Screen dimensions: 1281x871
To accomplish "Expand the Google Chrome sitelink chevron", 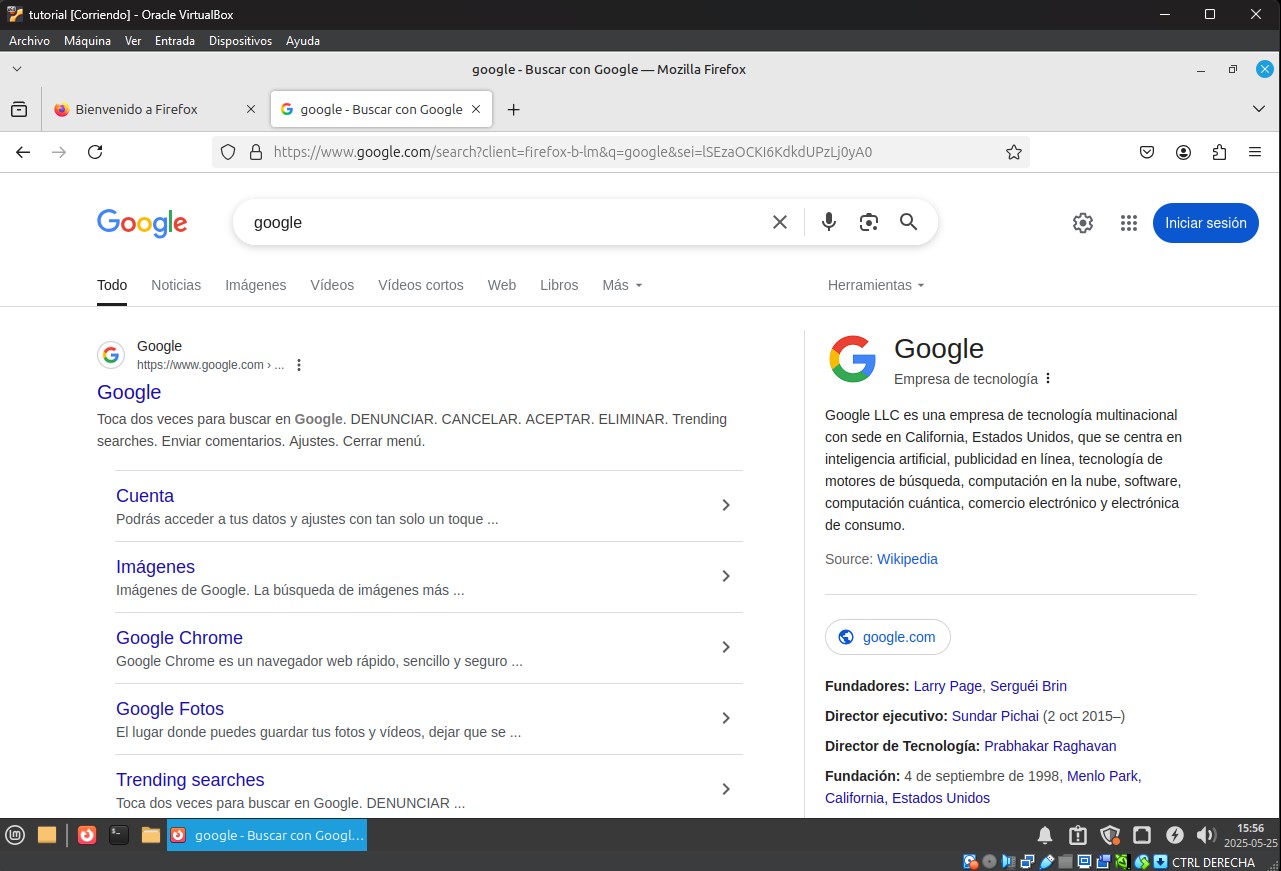I will [x=726, y=647].
